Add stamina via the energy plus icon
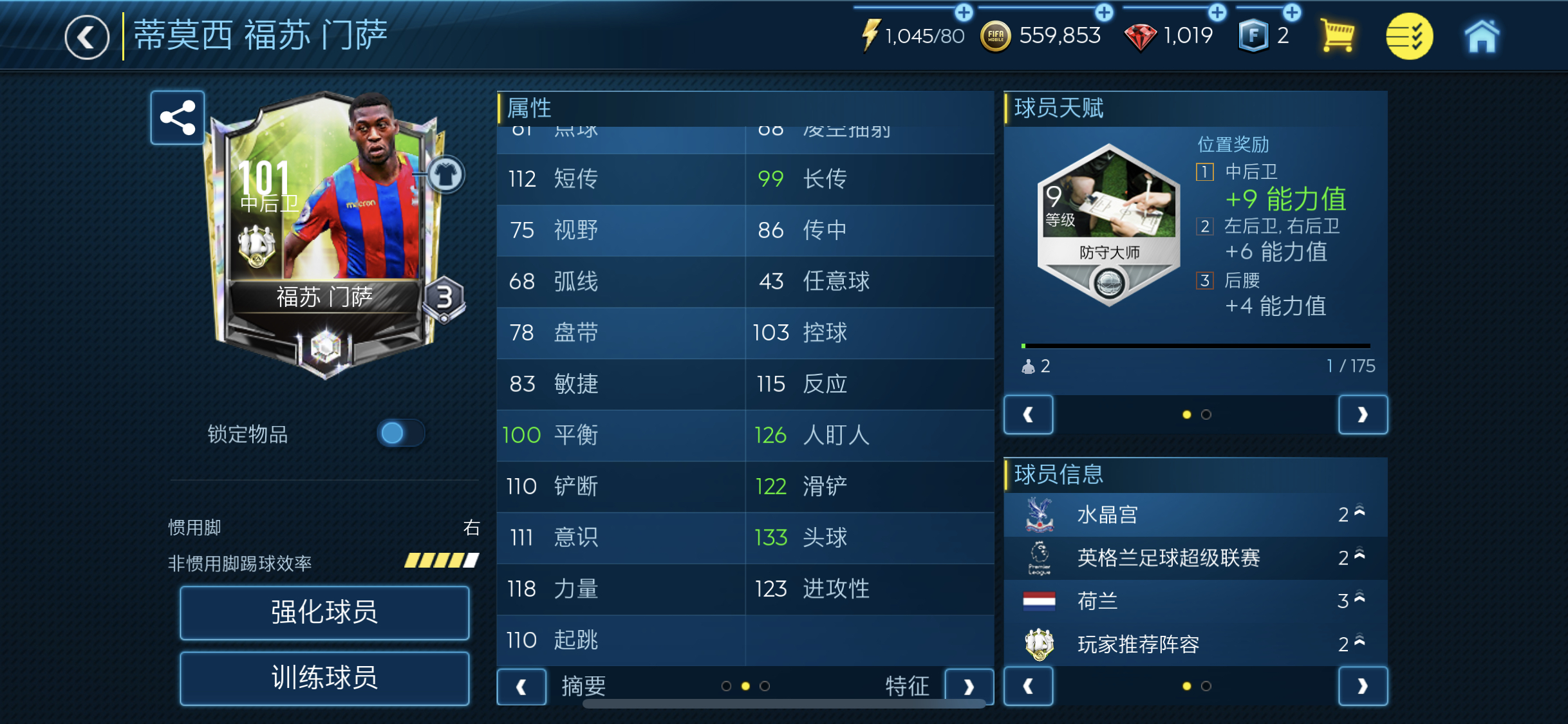 (x=964, y=12)
